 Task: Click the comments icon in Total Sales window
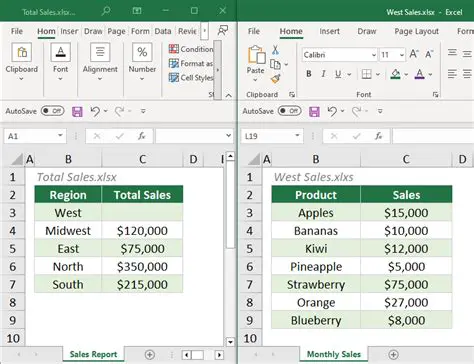[x=223, y=30]
